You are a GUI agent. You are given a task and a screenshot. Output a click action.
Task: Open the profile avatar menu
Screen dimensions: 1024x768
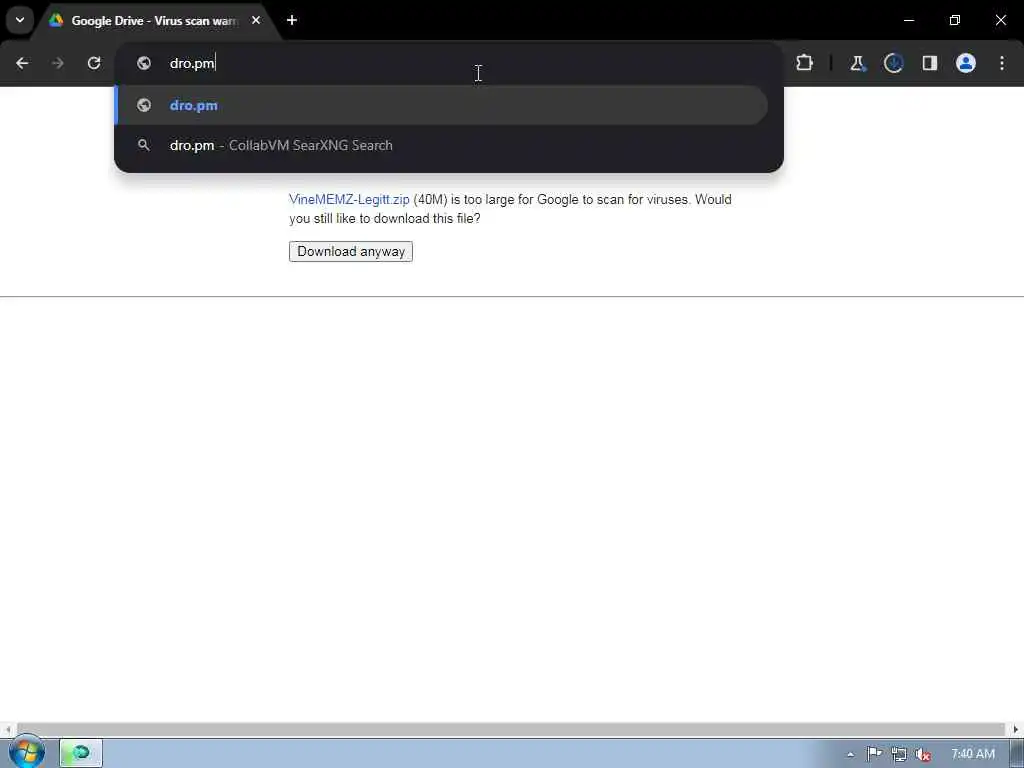[966, 63]
